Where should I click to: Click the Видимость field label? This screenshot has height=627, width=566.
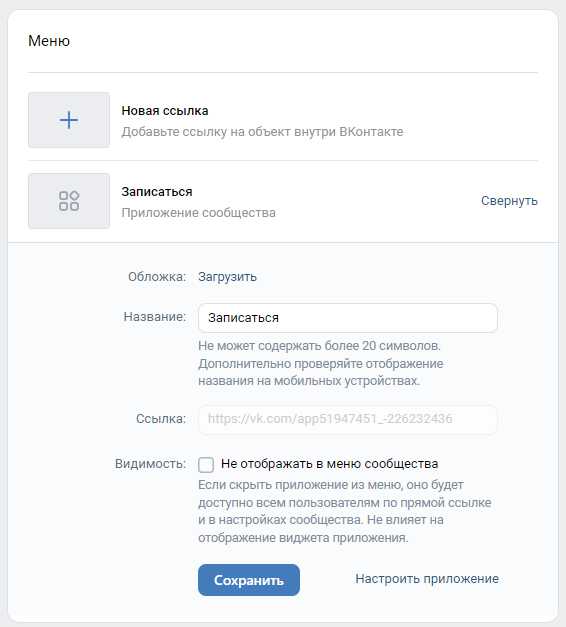150,464
